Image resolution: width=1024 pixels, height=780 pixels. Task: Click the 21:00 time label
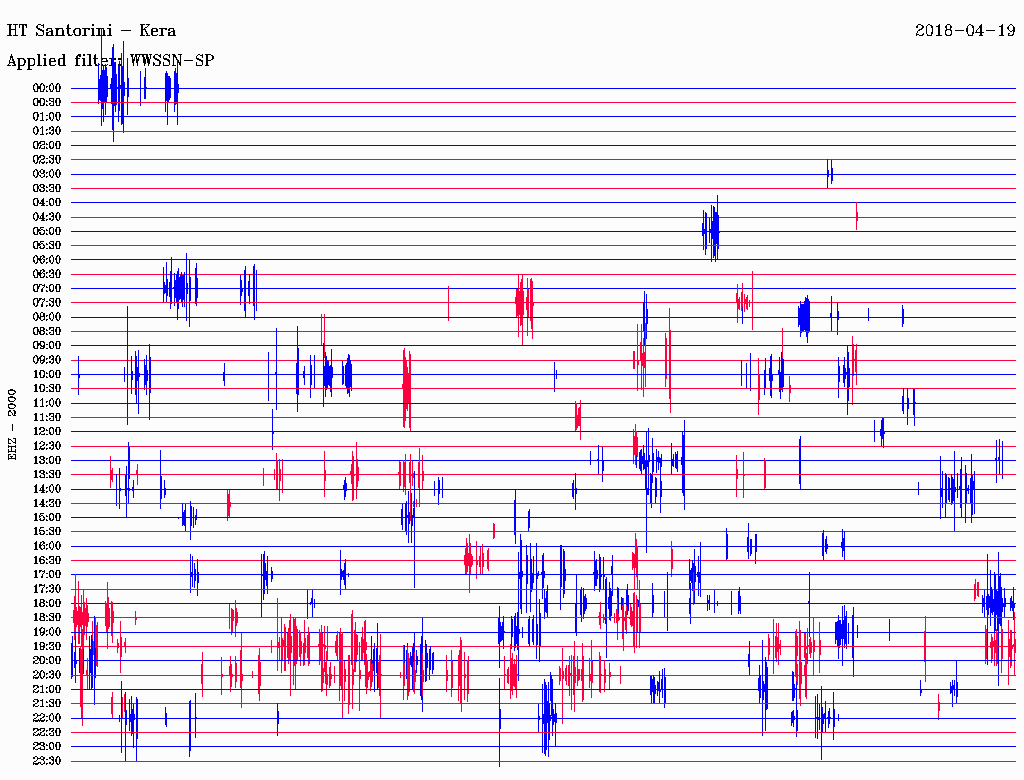pos(47,689)
